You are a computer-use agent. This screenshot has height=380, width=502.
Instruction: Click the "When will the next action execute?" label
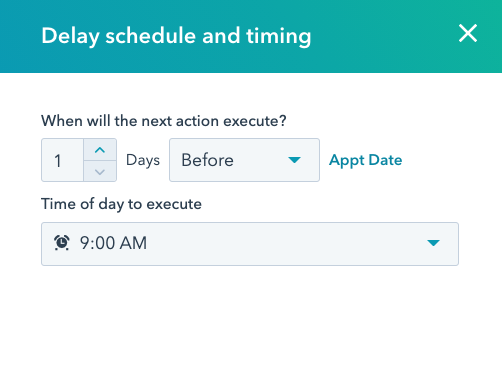[164, 121]
